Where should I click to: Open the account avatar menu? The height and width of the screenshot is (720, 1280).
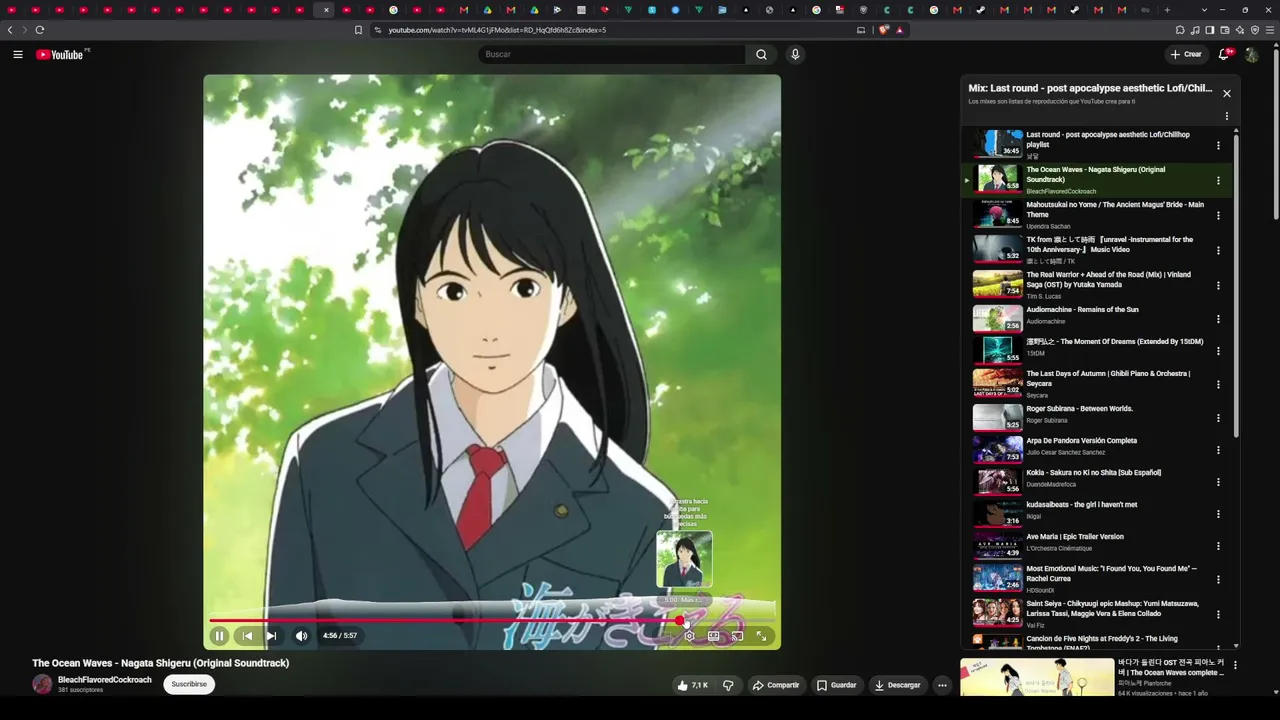tap(1252, 54)
